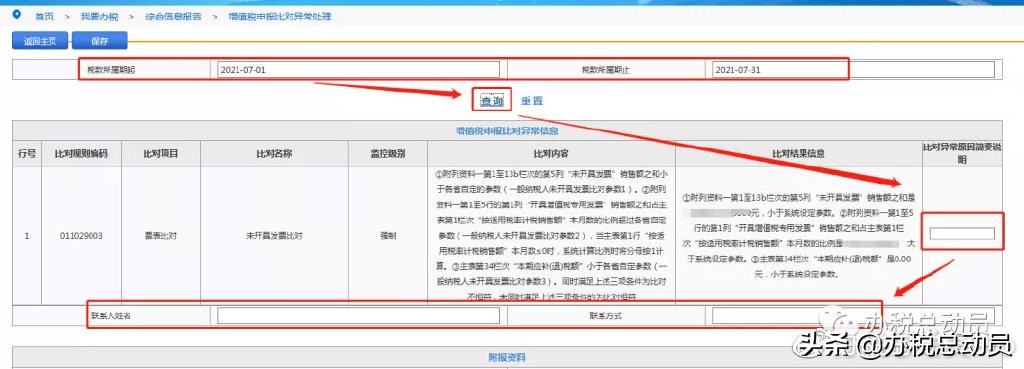Open 综合信息报告 breadcrumb link
This screenshot has width=1024, height=369.
click(x=173, y=16)
